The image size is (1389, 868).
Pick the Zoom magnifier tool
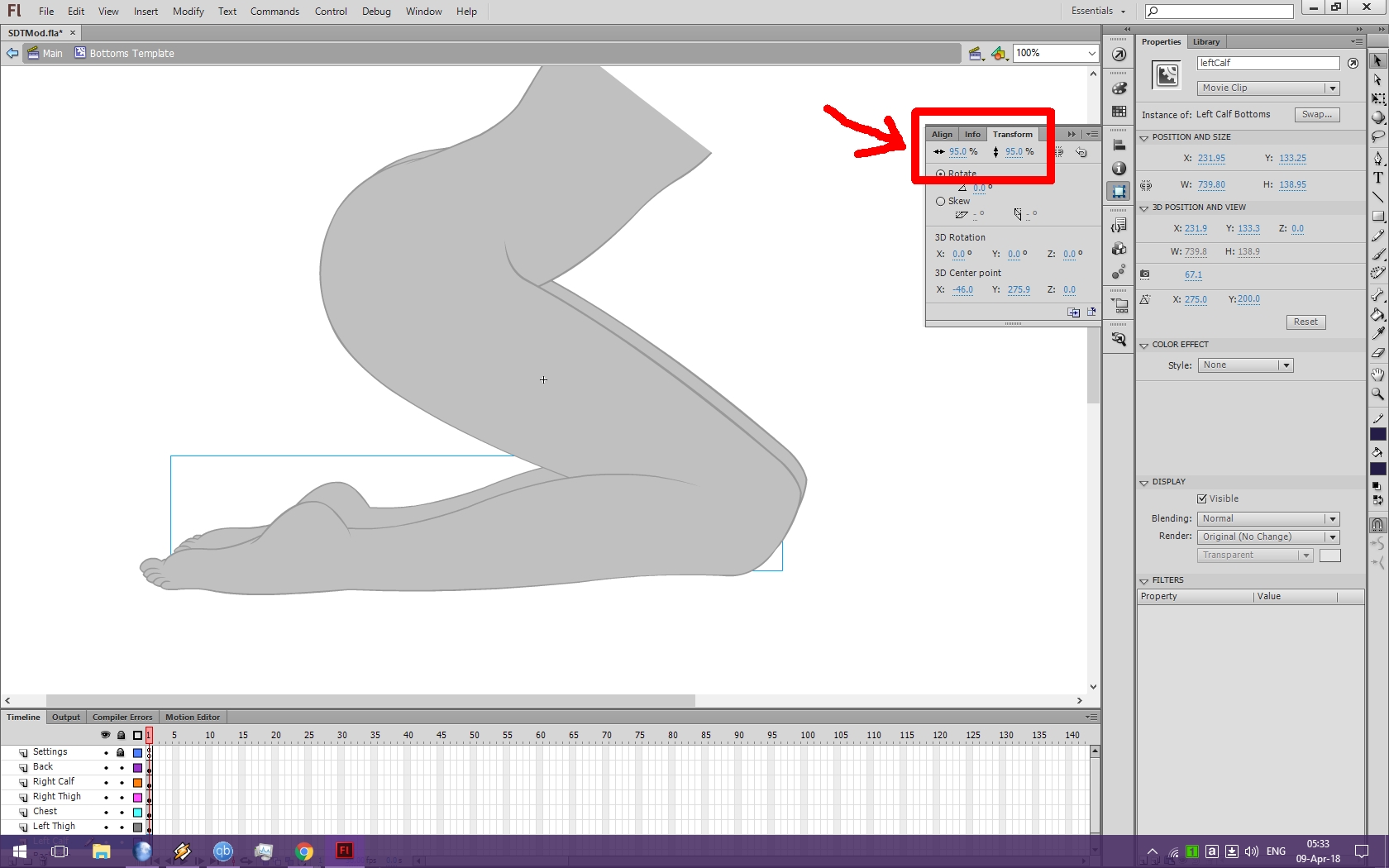point(1377,394)
